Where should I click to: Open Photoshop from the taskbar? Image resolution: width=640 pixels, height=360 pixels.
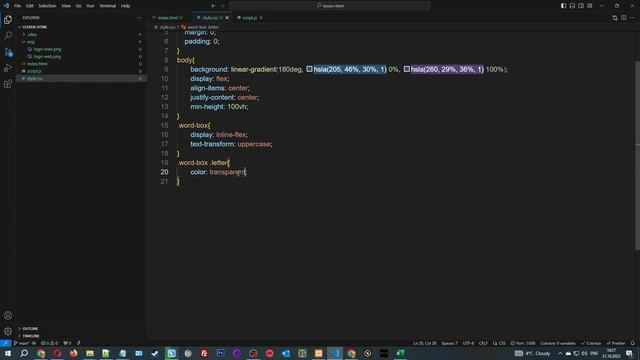pyautogui.click(x=220, y=353)
